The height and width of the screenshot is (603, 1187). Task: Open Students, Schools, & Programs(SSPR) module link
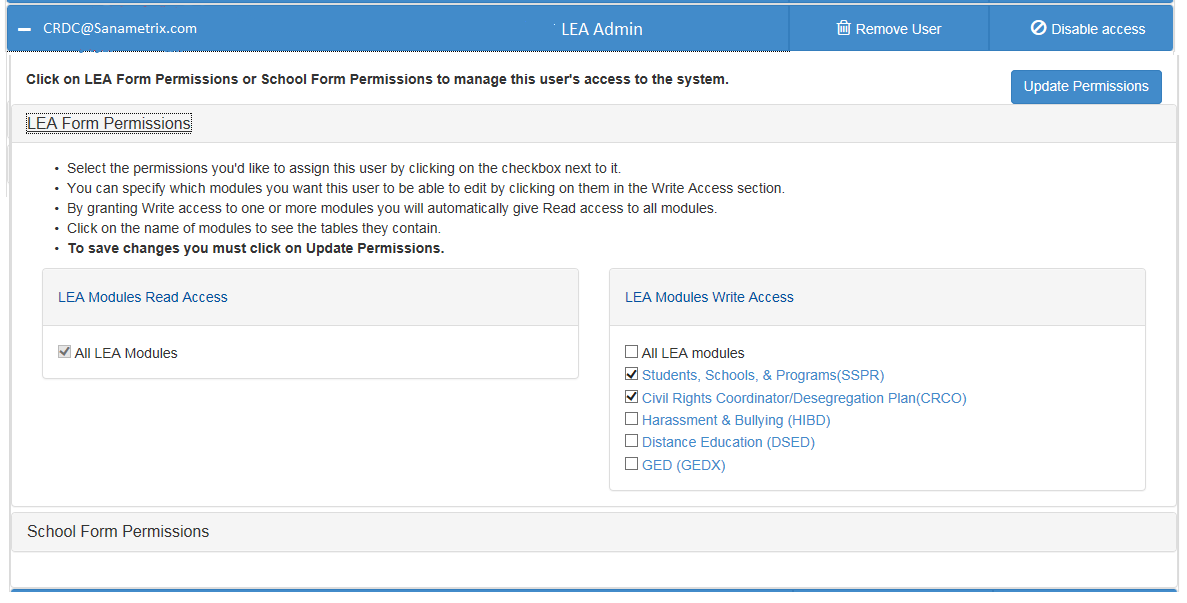(763, 376)
